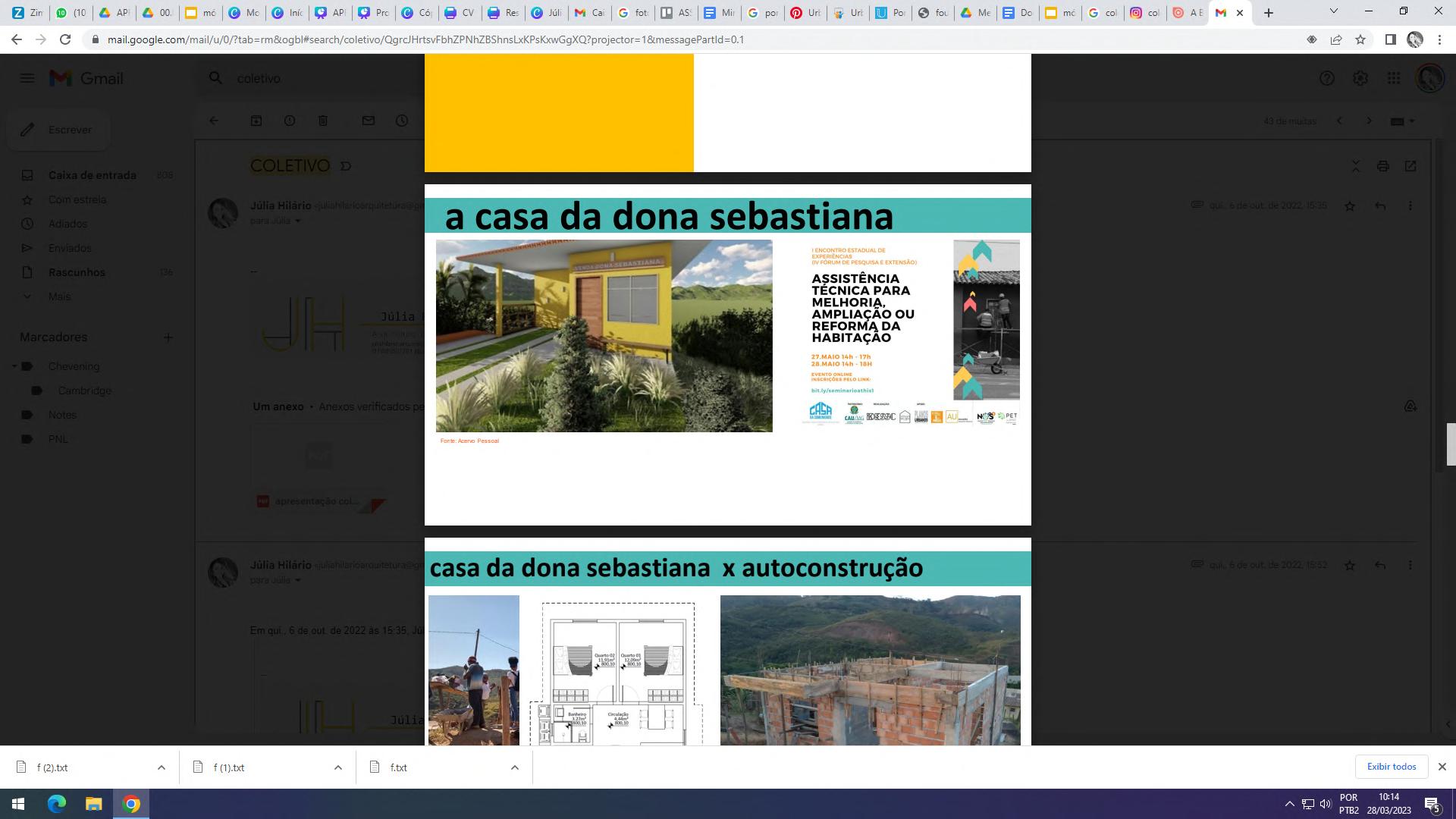Toggle the important marker beside COLETIVO
Image resolution: width=1456 pixels, height=819 pixels.
[346, 166]
